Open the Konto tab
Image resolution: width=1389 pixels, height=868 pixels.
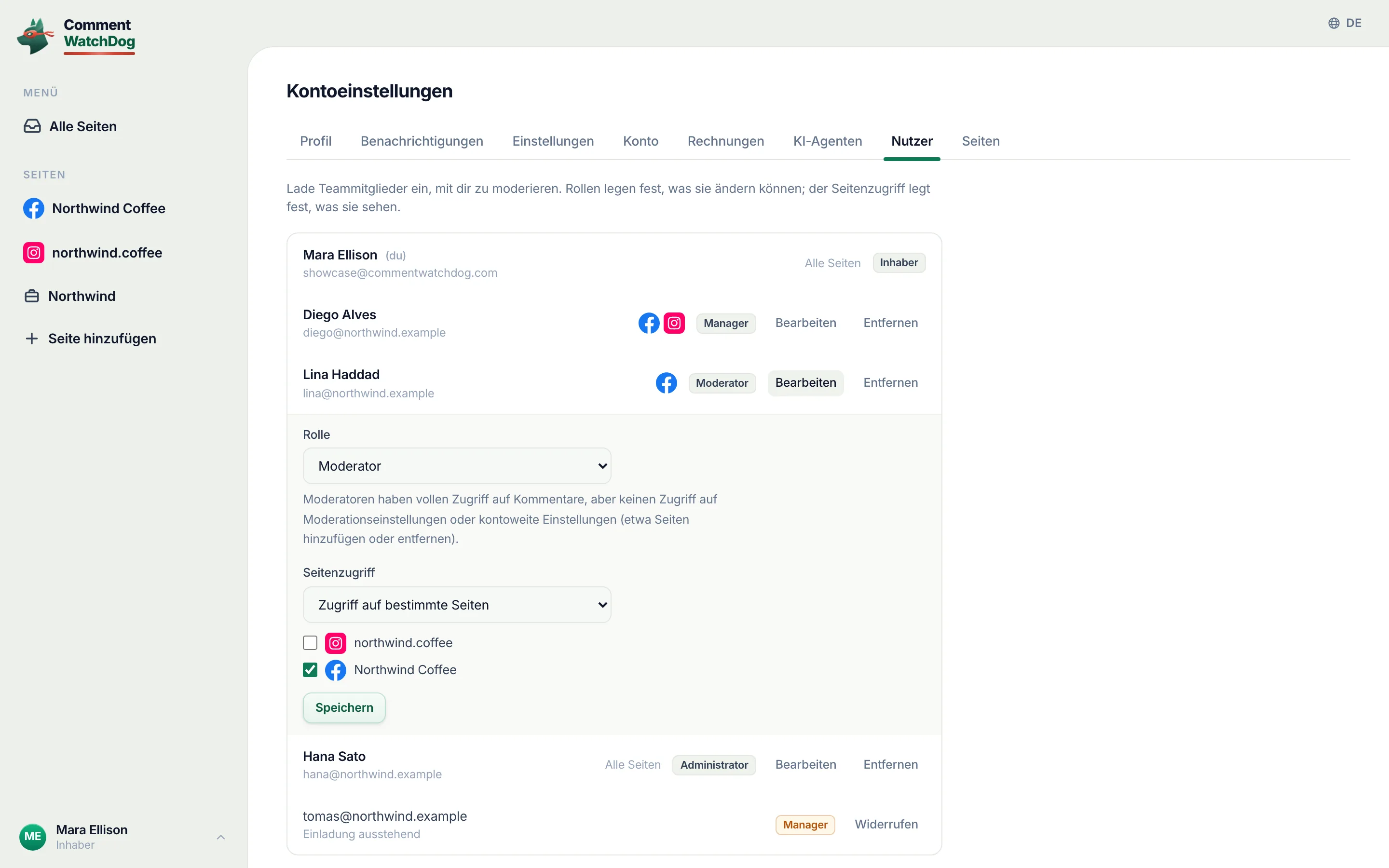click(x=640, y=141)
